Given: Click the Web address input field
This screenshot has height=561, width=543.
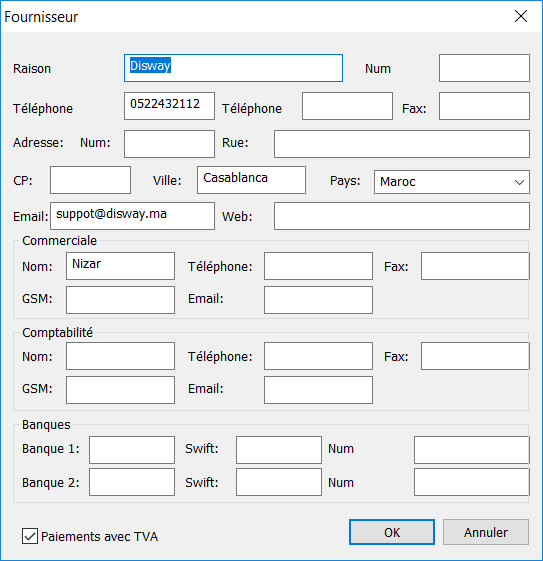Looking at the screenshot, I should click(x=402, y=216).
